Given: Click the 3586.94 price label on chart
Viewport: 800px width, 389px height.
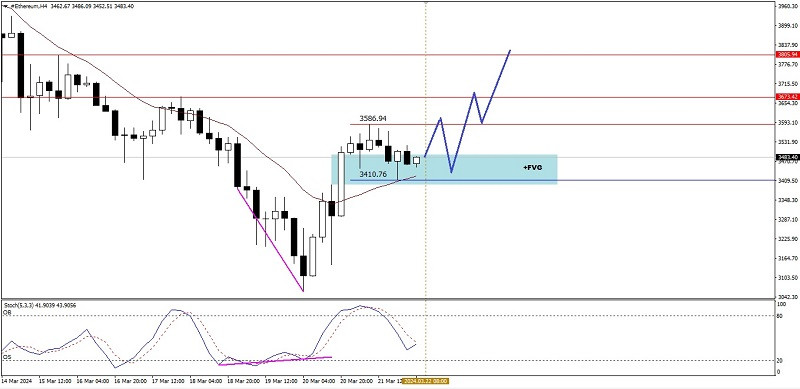Looking at the screenshot, I should point(373,118).
